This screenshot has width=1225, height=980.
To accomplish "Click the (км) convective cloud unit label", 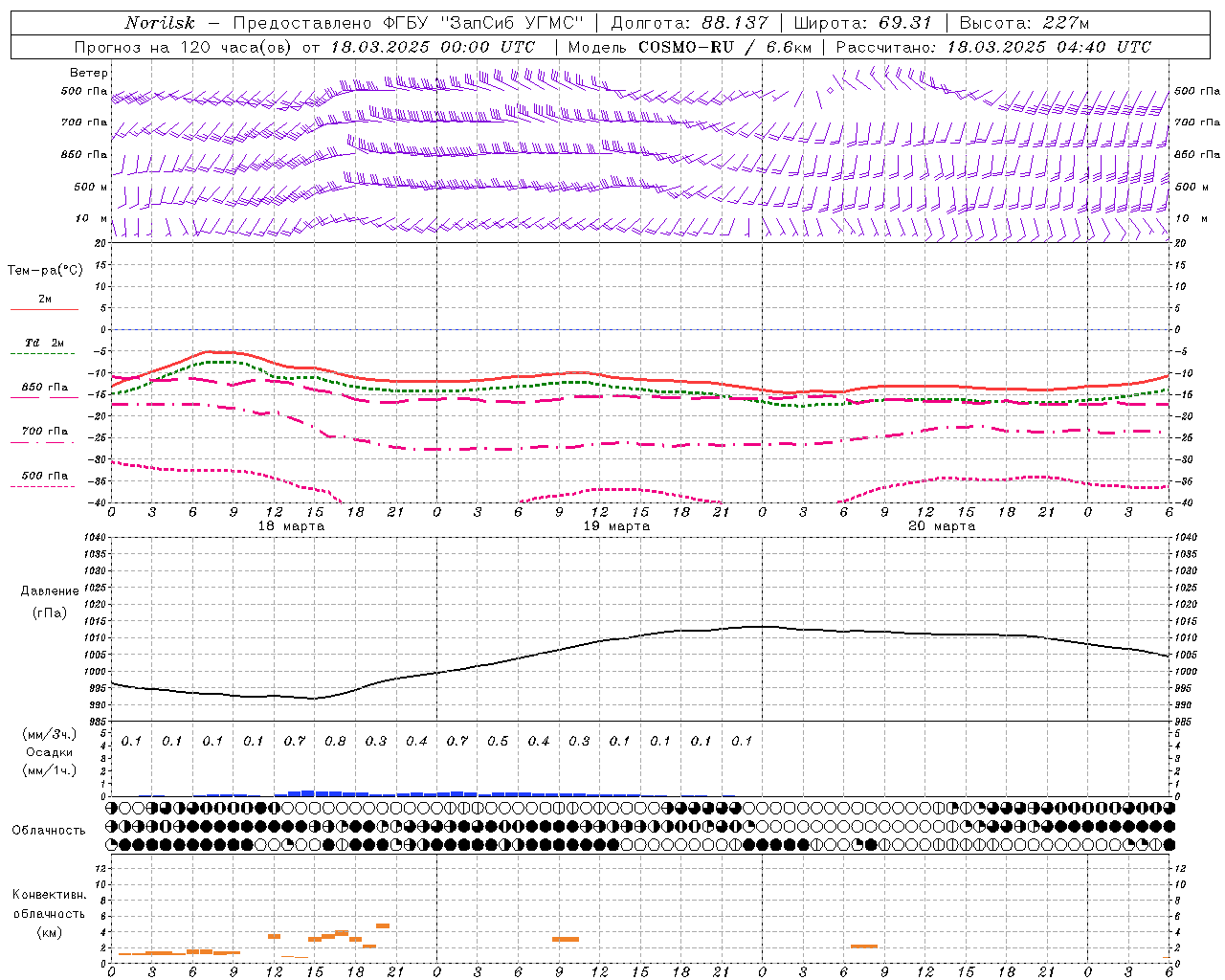I will [x=50, y=932].
